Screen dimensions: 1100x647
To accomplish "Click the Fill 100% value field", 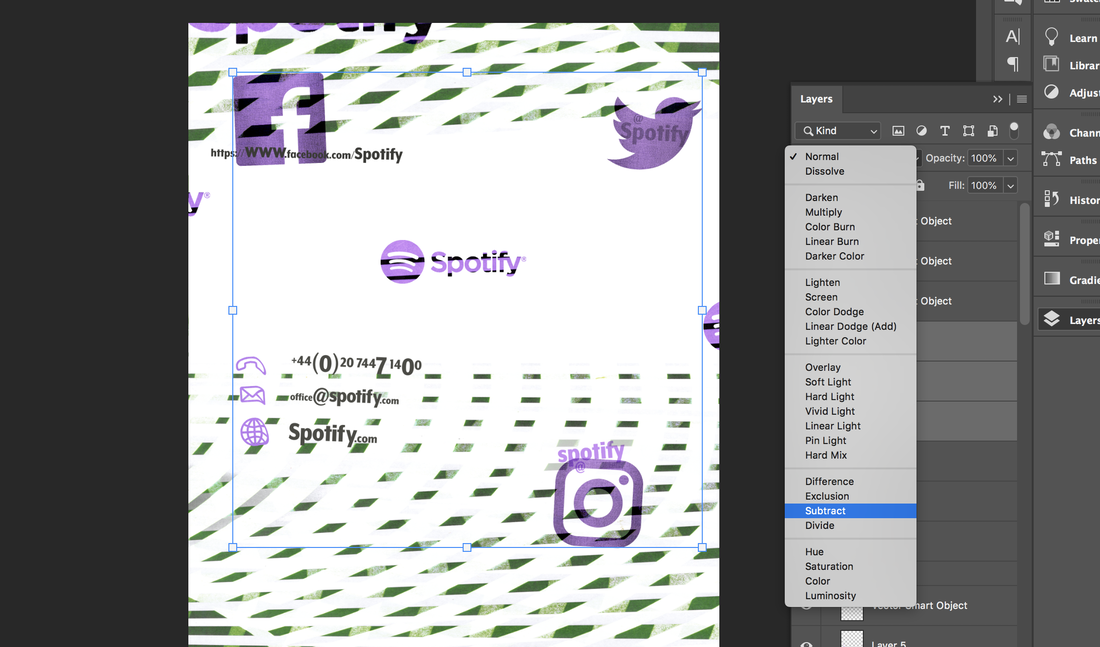I will point(985,186).
